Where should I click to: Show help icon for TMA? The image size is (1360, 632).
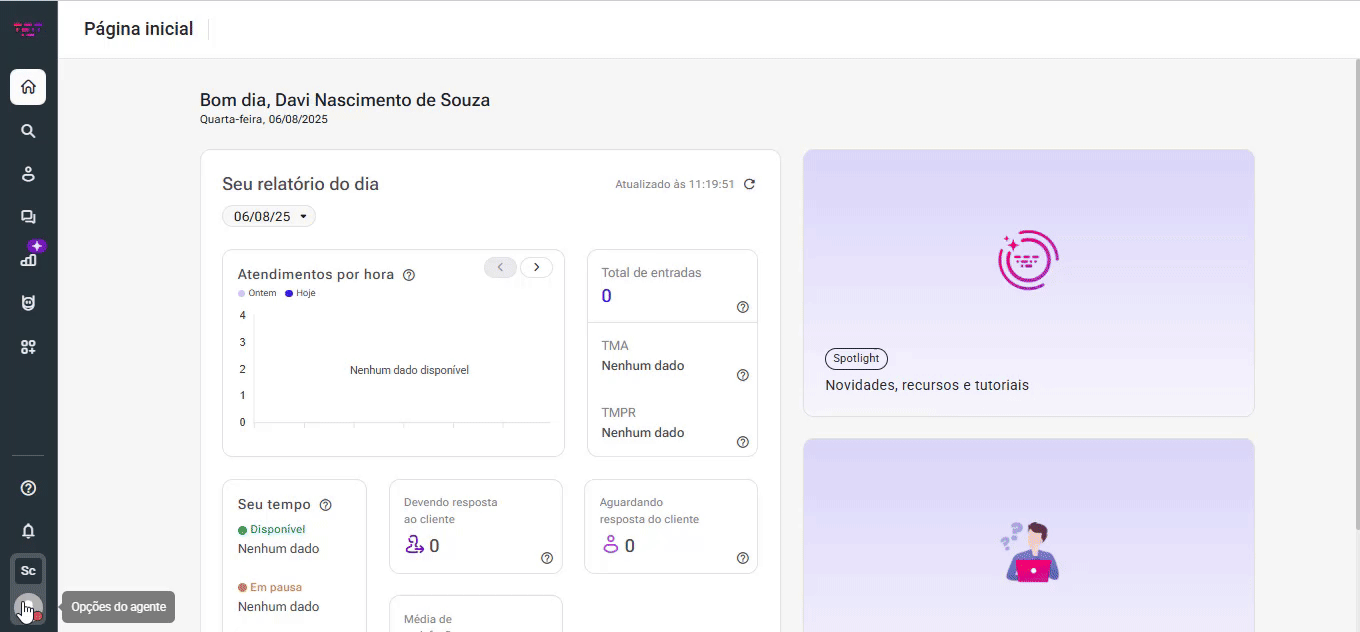coord(742,375)
